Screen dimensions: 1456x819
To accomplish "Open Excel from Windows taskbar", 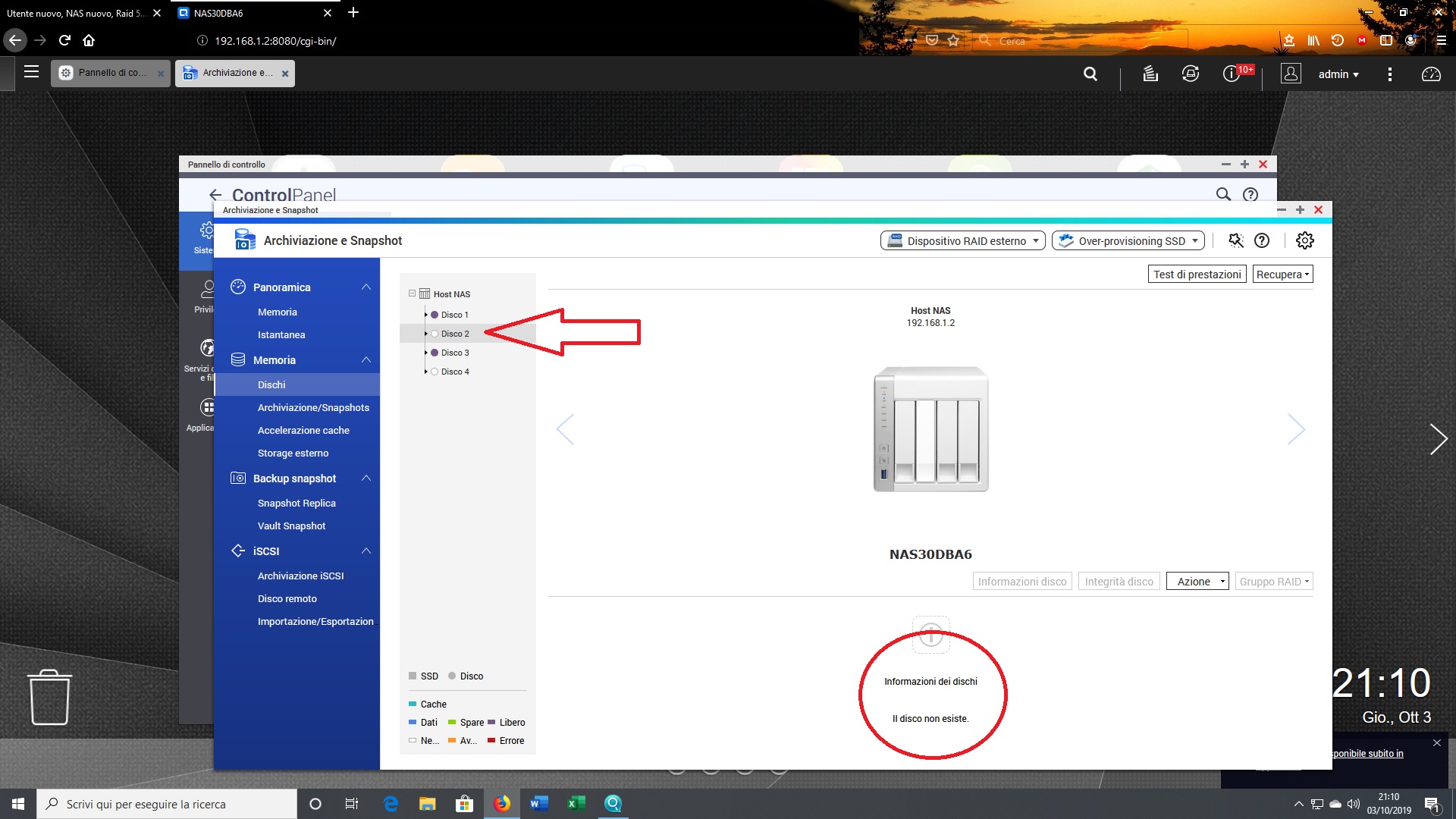I will [x=576, y=804].
